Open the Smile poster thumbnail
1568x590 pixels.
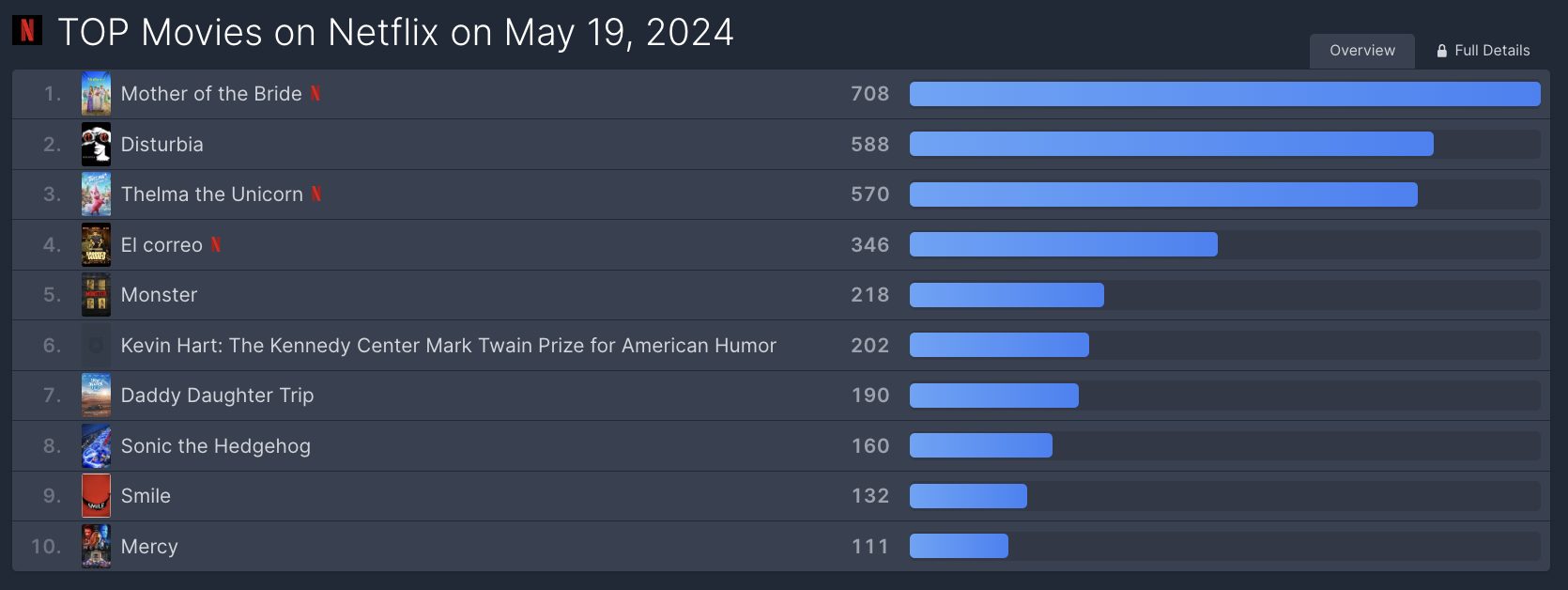96,496
